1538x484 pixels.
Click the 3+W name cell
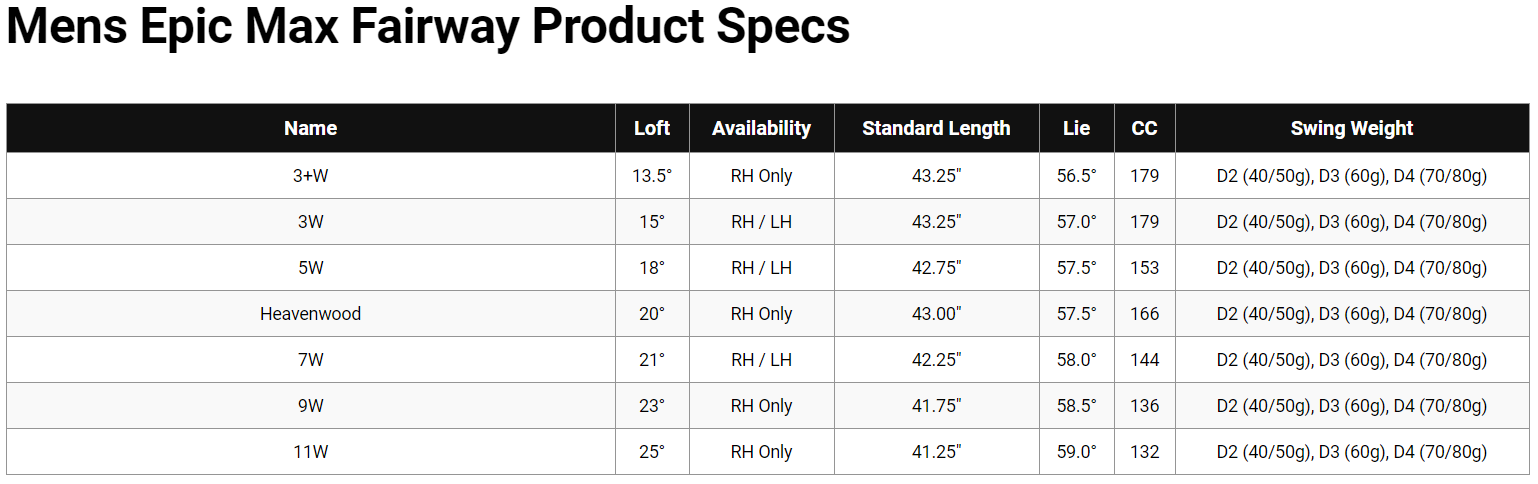click(x=310, y=176)
